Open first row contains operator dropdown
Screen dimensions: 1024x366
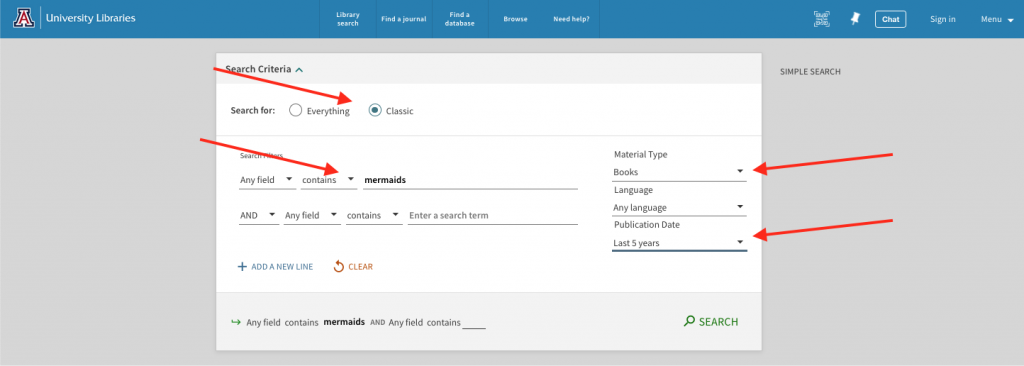click(328, 179)
